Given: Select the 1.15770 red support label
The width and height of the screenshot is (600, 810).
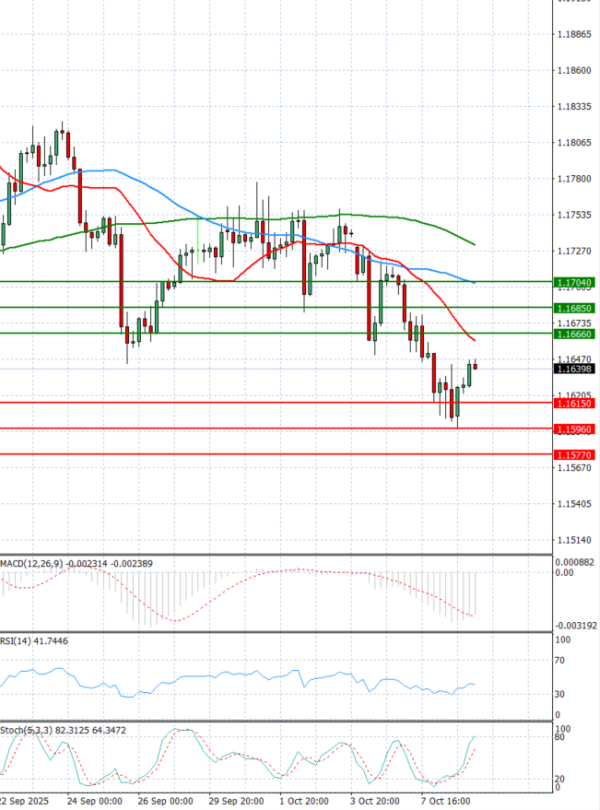Looking at the screenshot, I should (575, 455).
